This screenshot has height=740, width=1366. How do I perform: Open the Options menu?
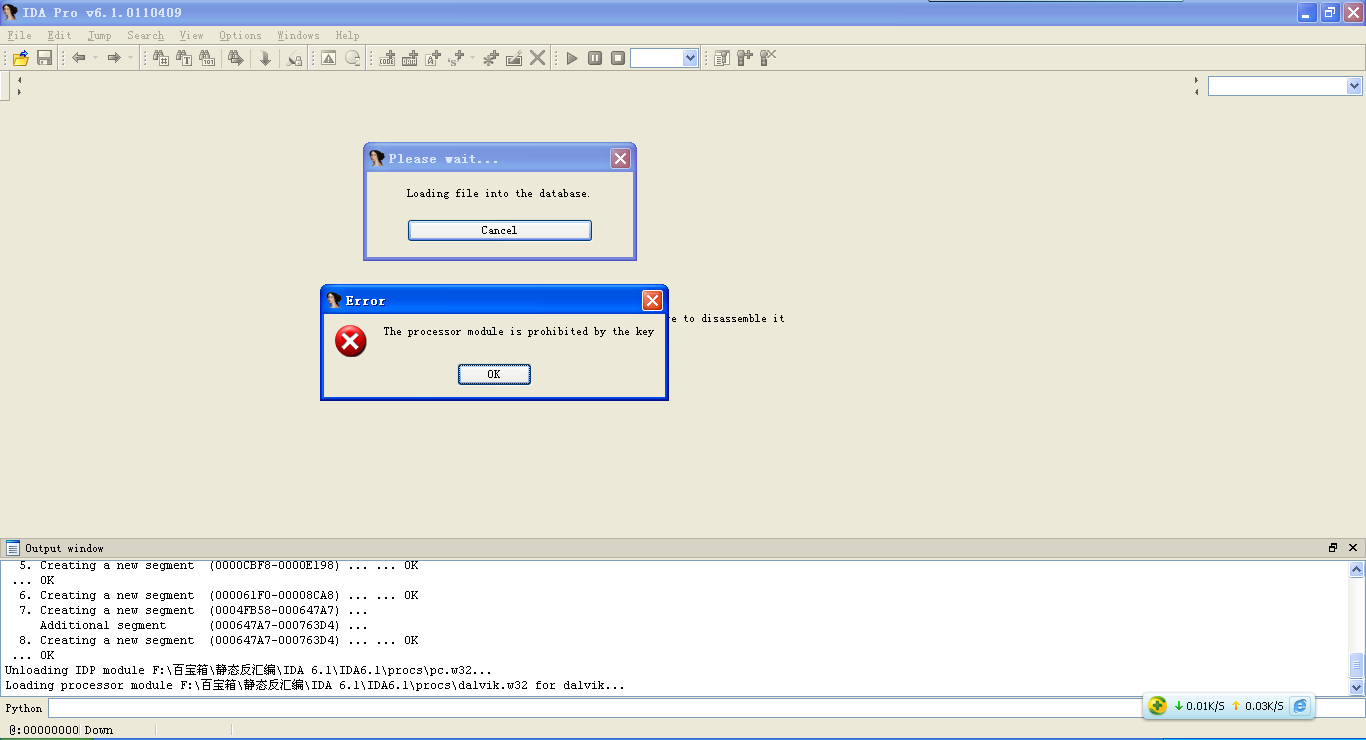(x=241, y=36)
